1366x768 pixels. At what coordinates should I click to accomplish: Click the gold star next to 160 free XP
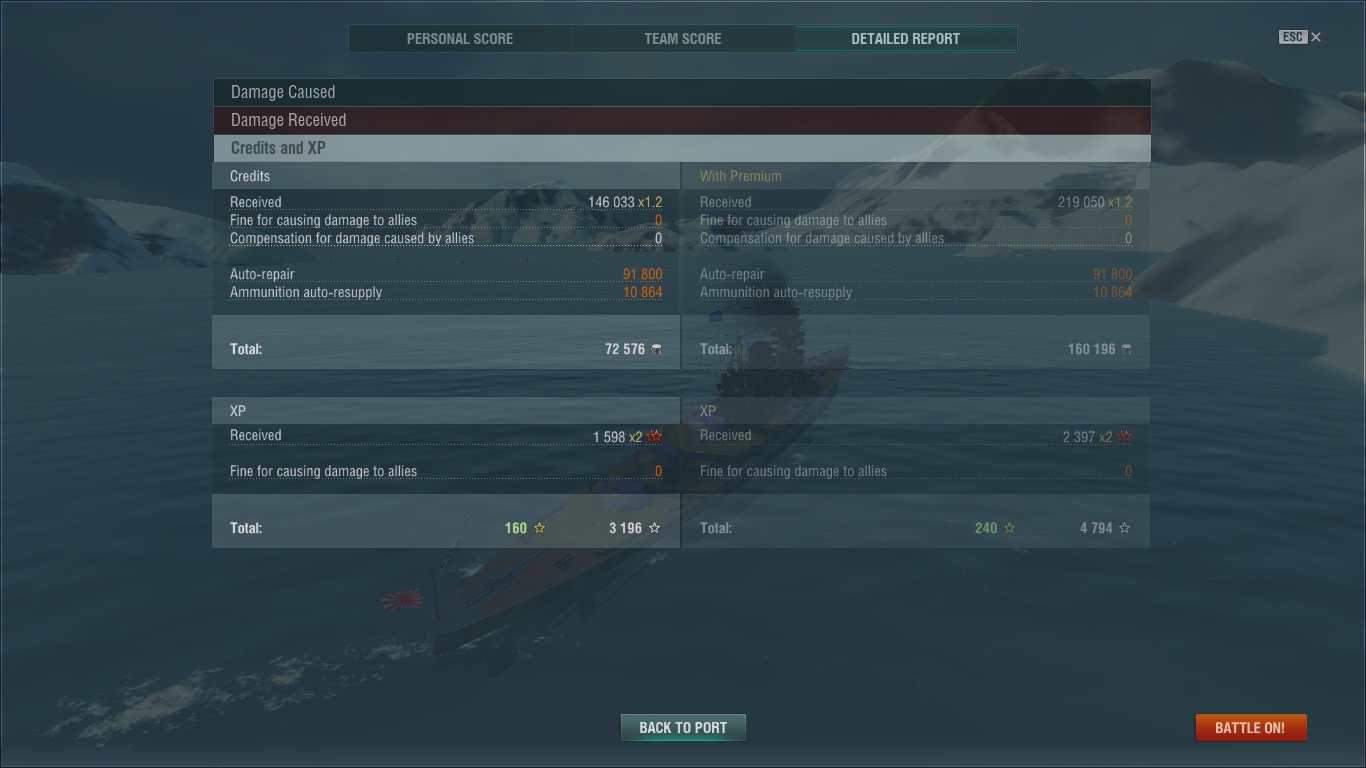click(x=540, y=528)
